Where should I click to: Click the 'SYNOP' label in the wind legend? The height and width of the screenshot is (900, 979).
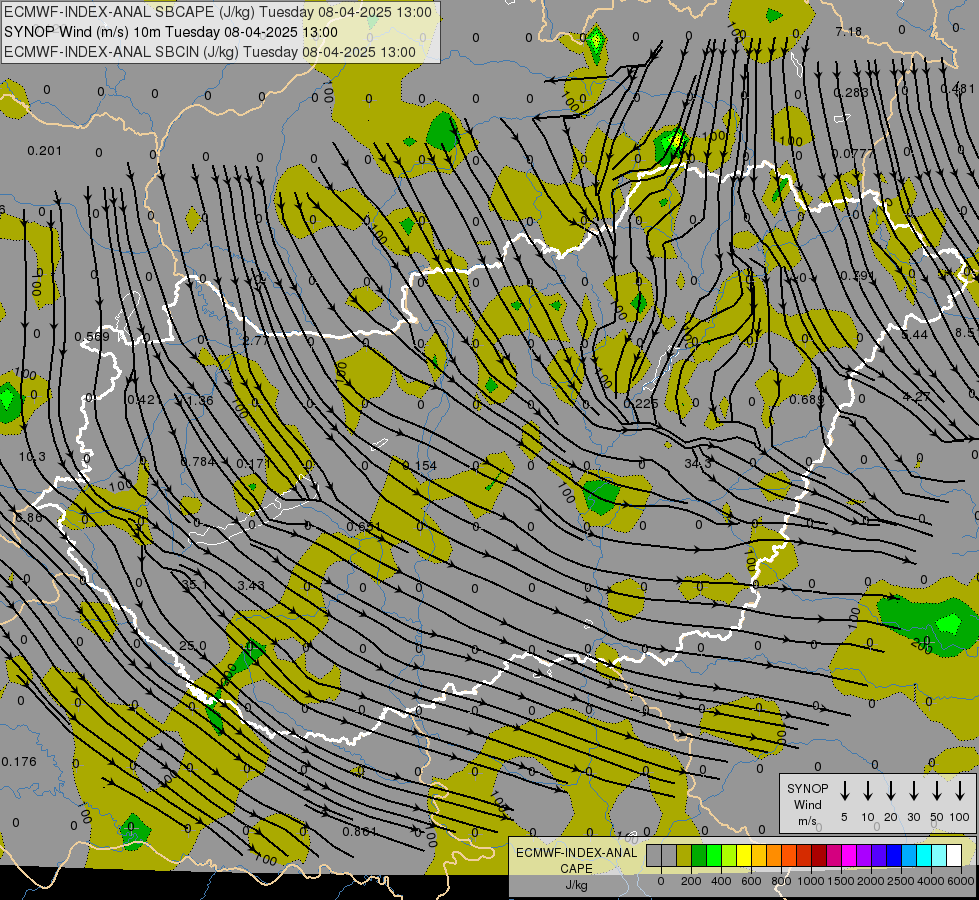(807, 788)
